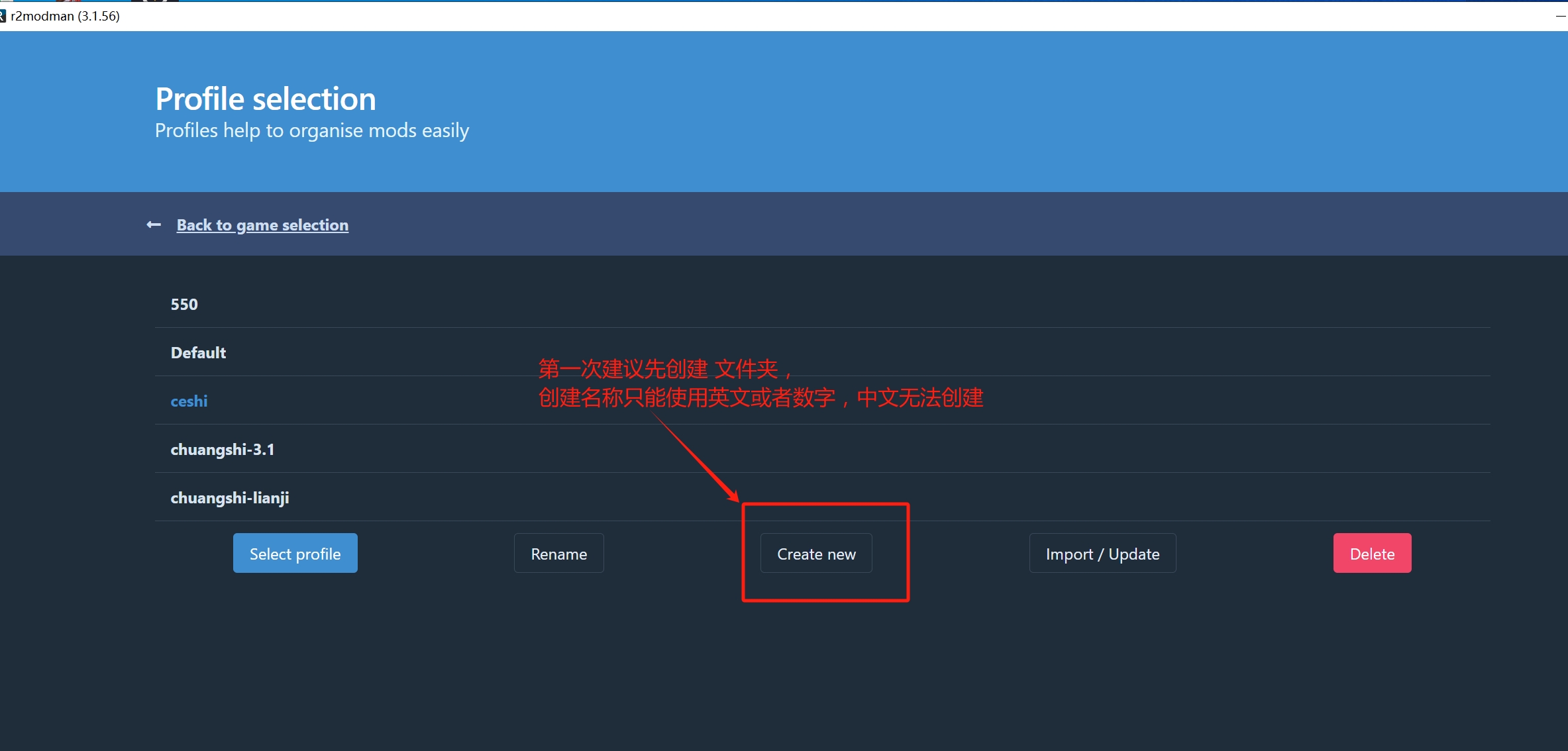The height and width of the screenshot is (751, 1568).
Task: Click the first line of red Chinese annotation
Action: [x=664, y=368]
